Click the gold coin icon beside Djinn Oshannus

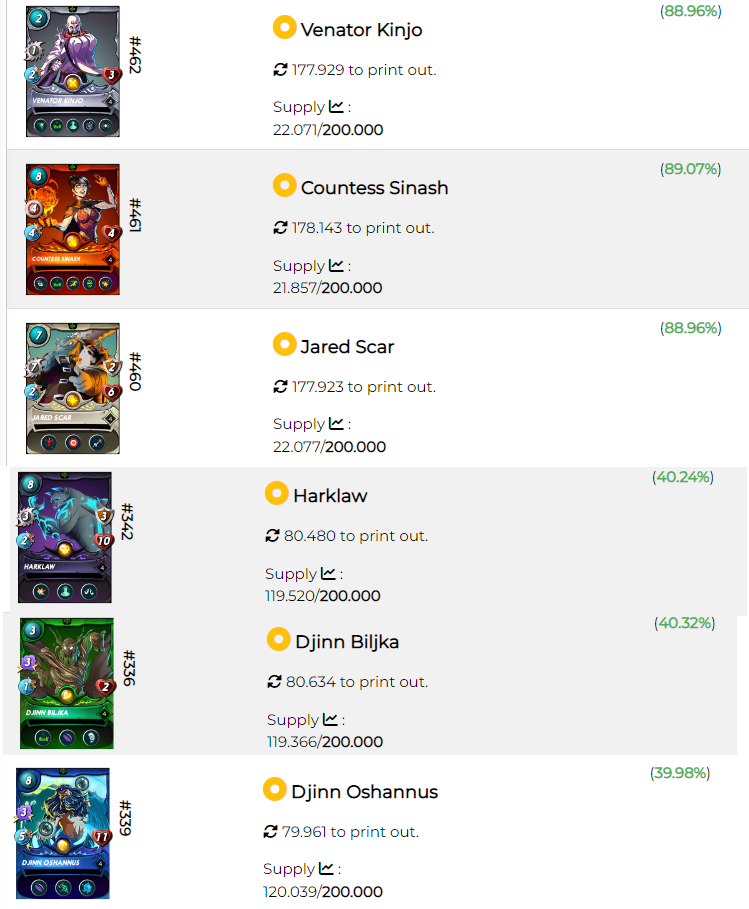click(275, 789)
